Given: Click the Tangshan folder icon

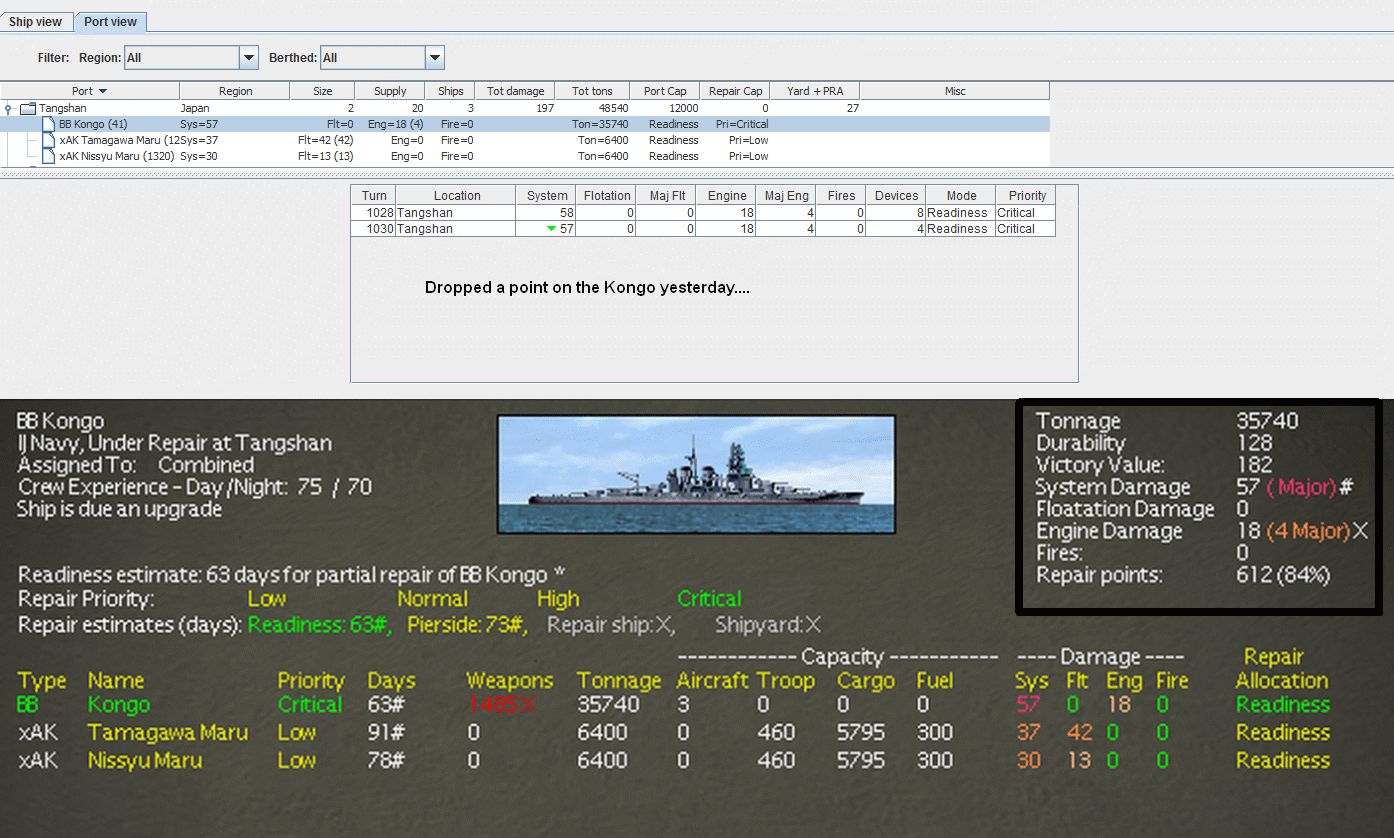Looking at the screenshot, I should [28, 108].
